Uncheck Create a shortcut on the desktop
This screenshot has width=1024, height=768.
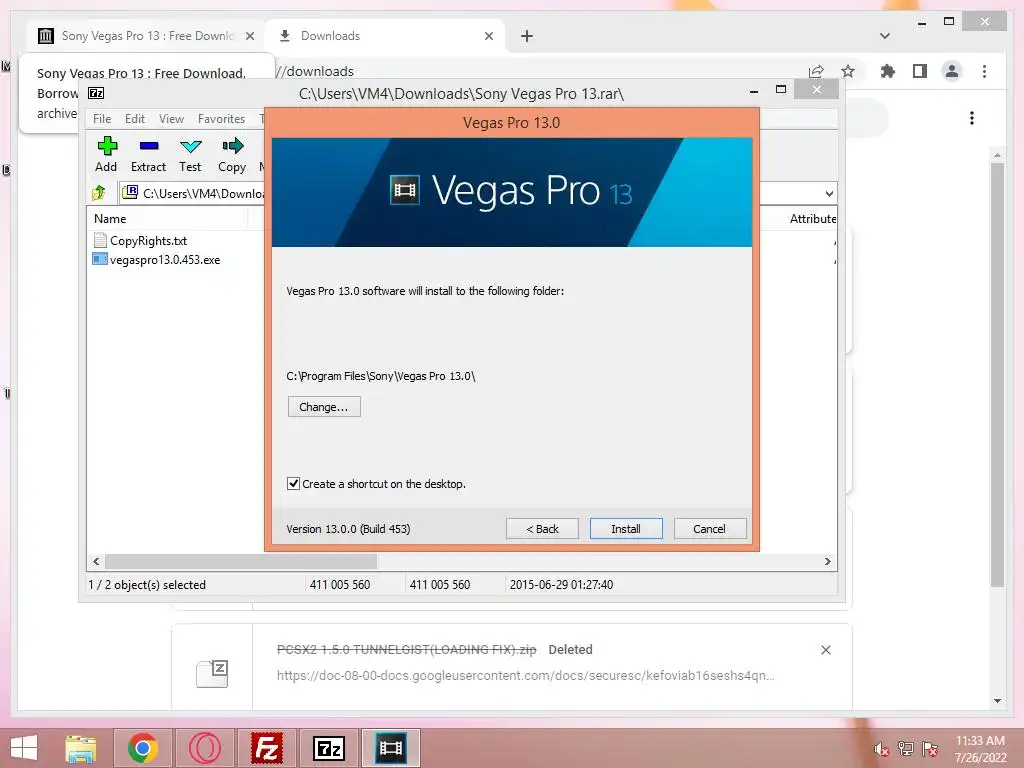(293, 484)
